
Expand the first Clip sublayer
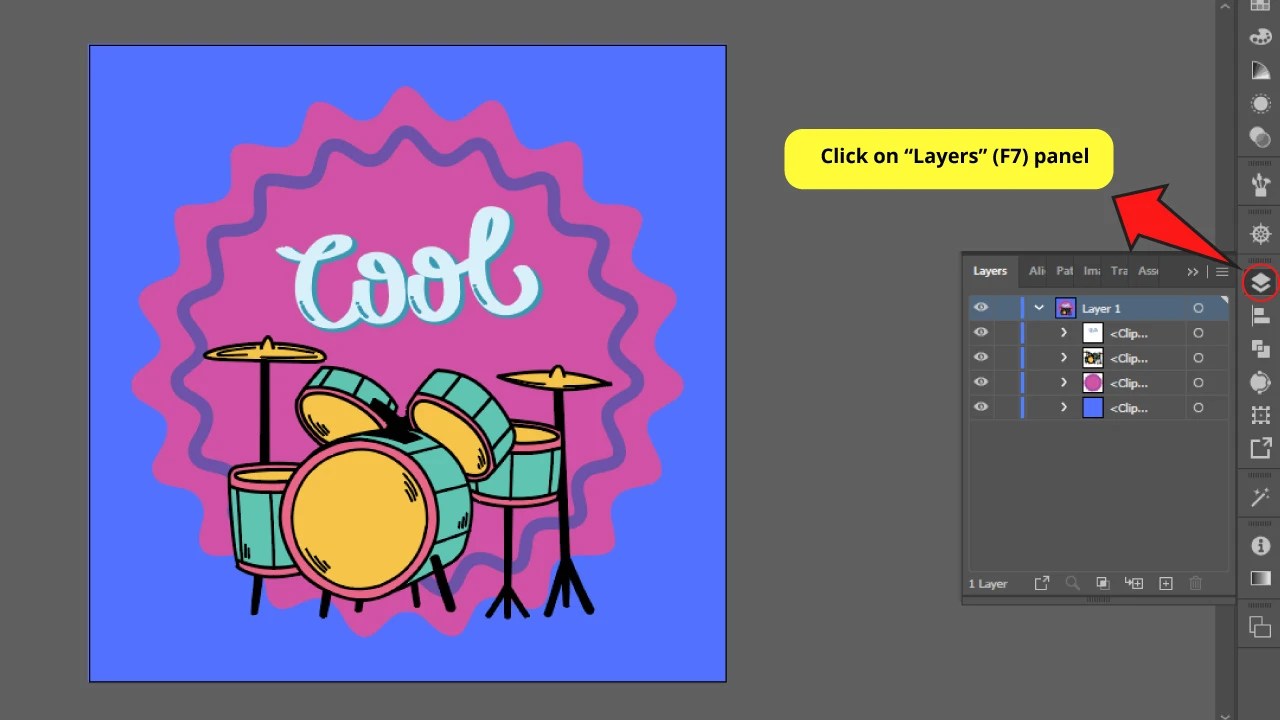pos(1063,333)
